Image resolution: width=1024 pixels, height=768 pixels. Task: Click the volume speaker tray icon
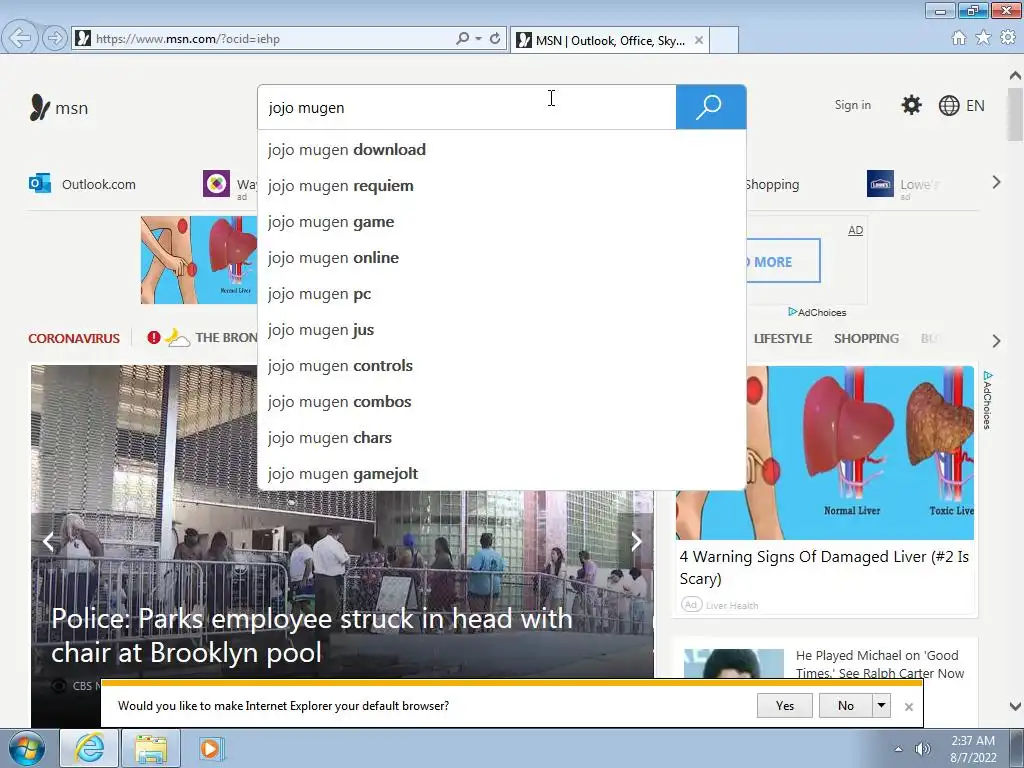click(x=922, y=749)
